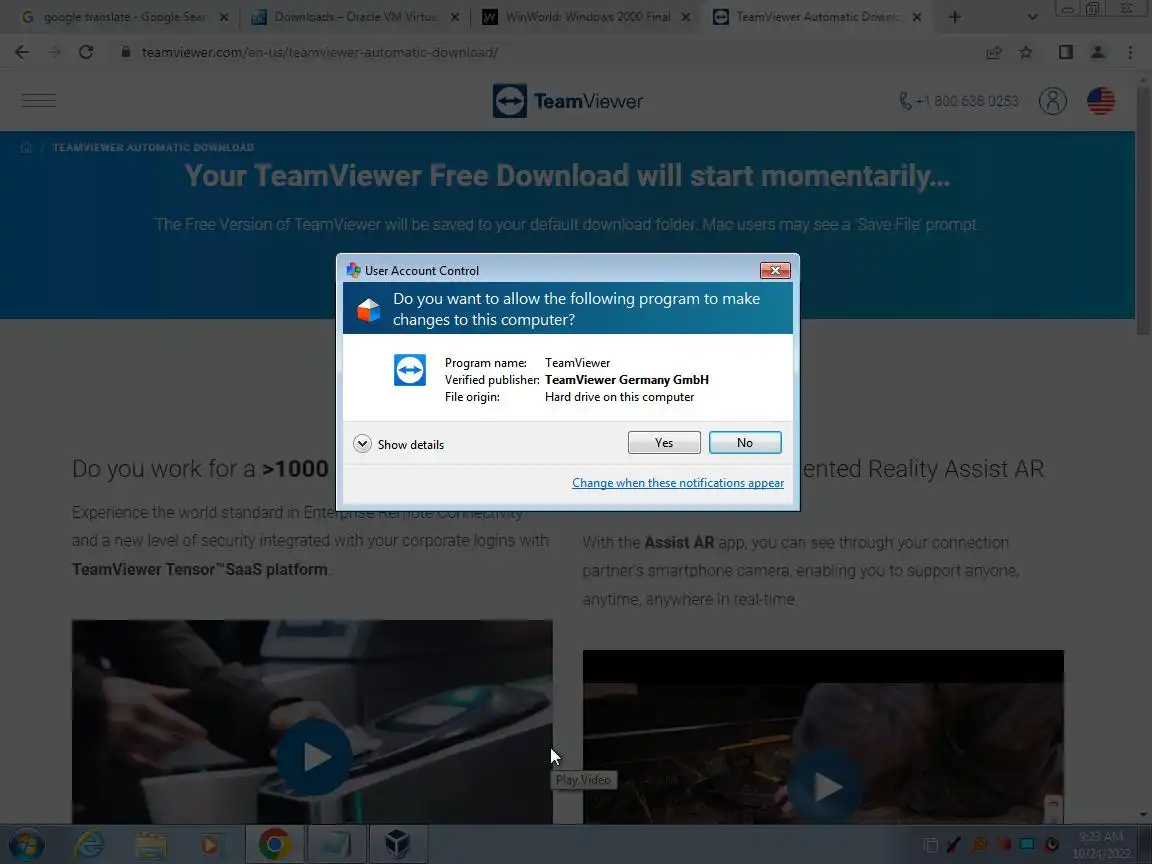Open the Chrome profile icon

(x=1098, y=52)
